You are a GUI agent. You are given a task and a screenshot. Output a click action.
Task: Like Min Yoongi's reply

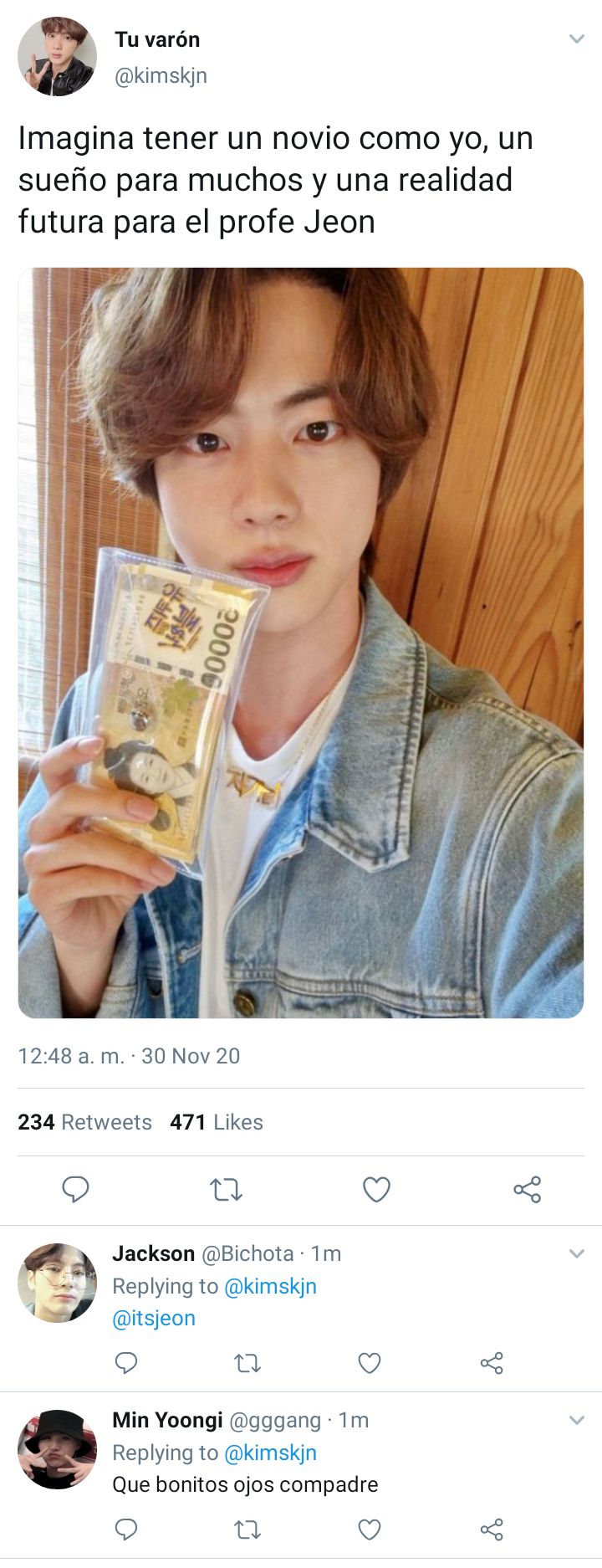370,1530
